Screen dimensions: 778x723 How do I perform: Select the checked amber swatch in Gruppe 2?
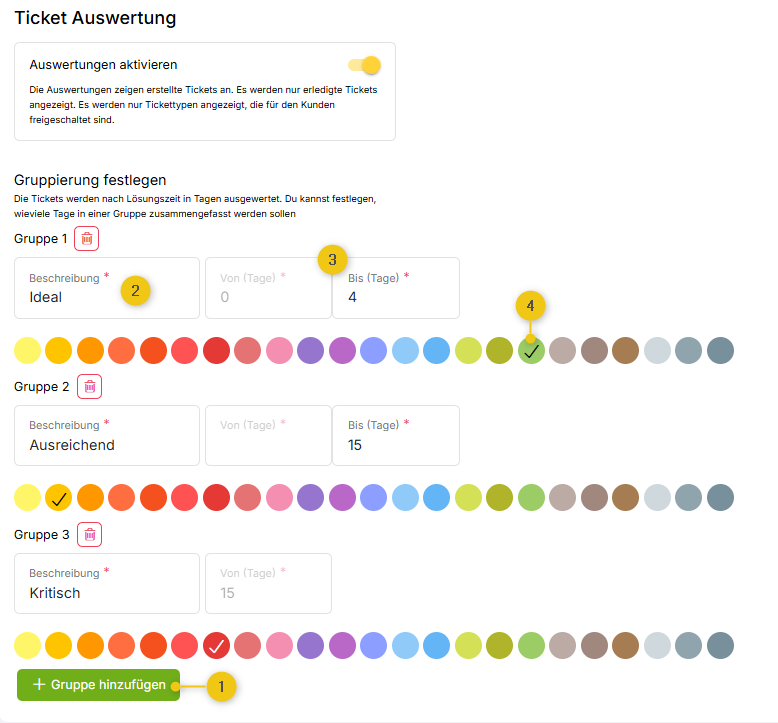[x=59, y=498]
